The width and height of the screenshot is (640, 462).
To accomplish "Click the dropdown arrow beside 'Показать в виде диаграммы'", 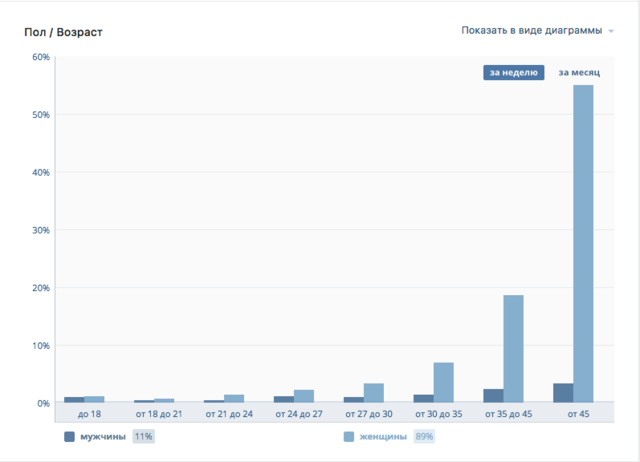I will [610, 32].
